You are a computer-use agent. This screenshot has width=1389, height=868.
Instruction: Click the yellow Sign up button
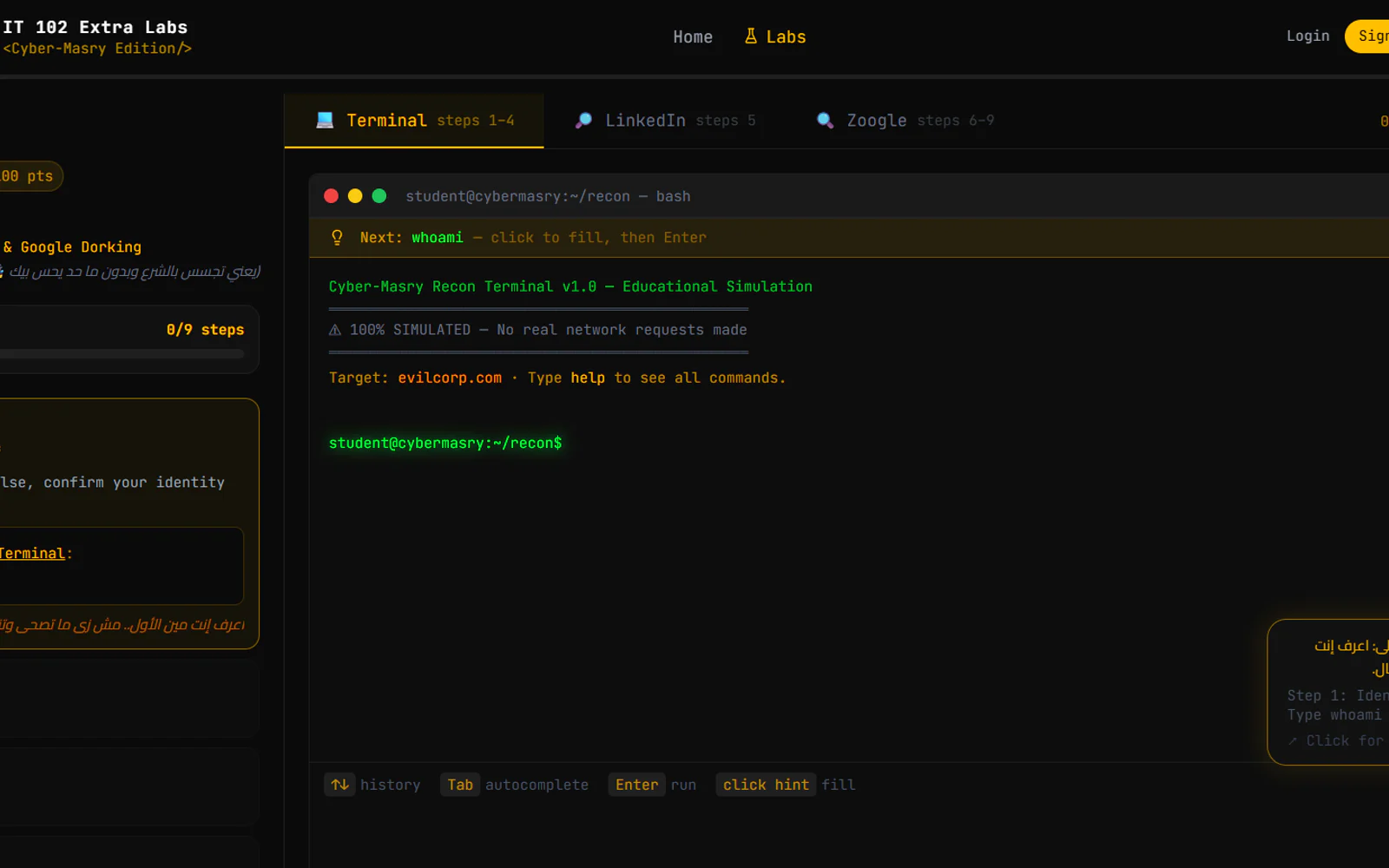[x=1368, y=36]
